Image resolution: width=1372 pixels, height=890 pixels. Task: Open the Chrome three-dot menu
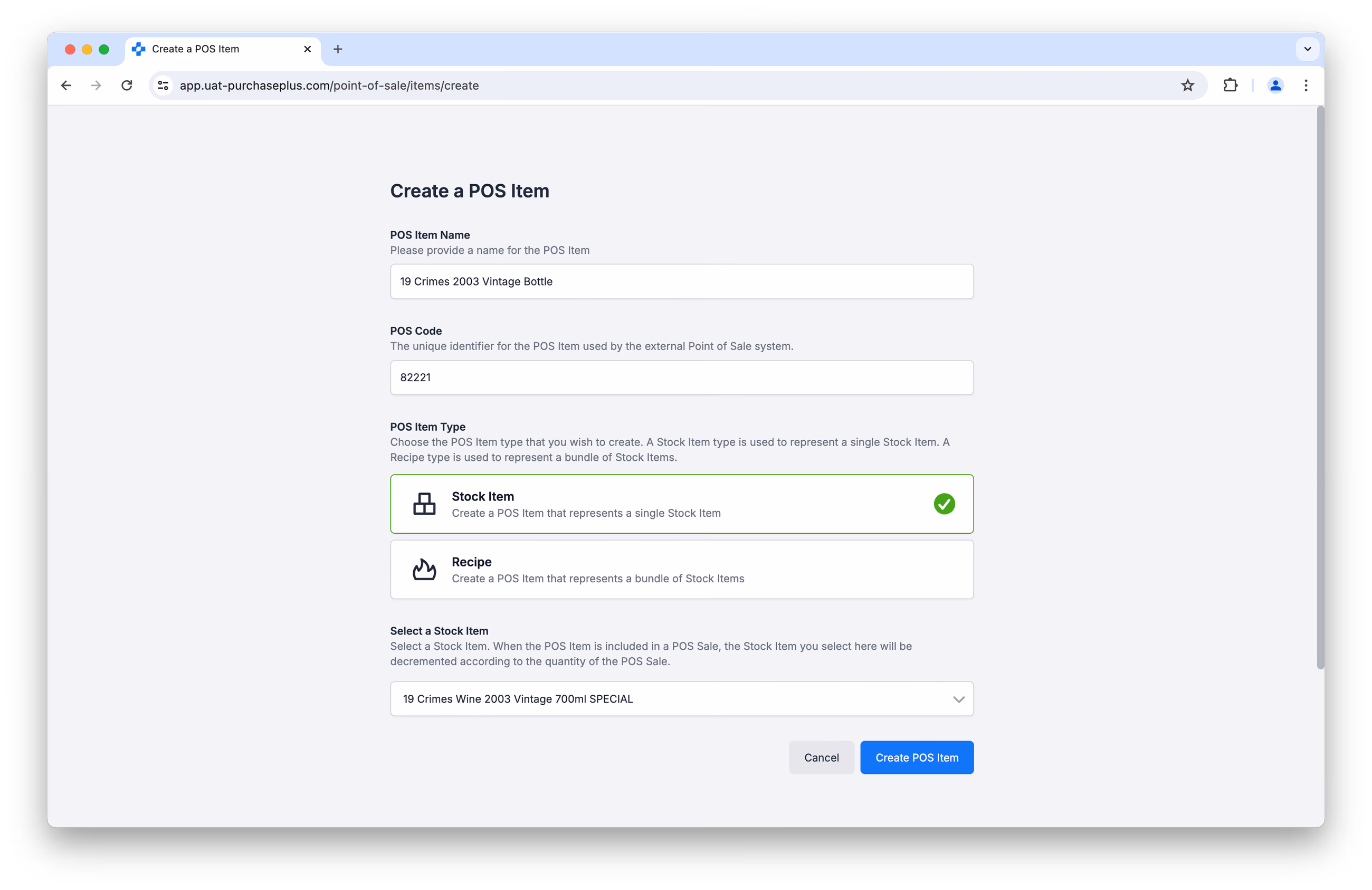click(1306, 86)
